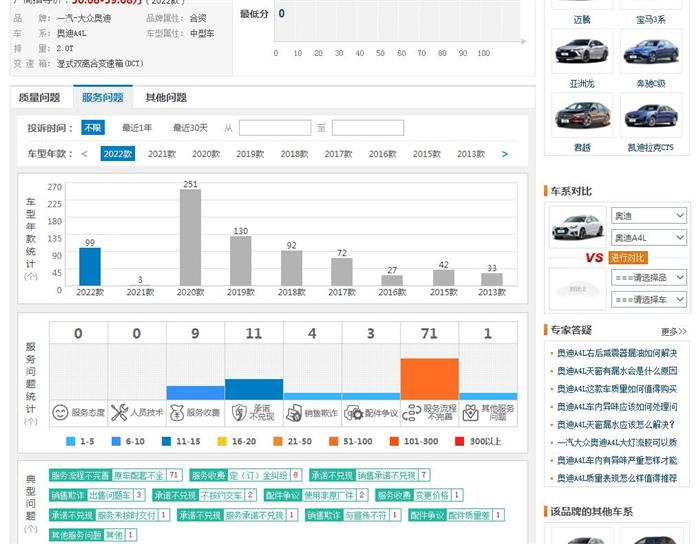The height and width of the screenshot is (544, 700).
Task: Open 奥迪A4L天窗漏水应该怎么解决 article
Action: click(616, 424)
